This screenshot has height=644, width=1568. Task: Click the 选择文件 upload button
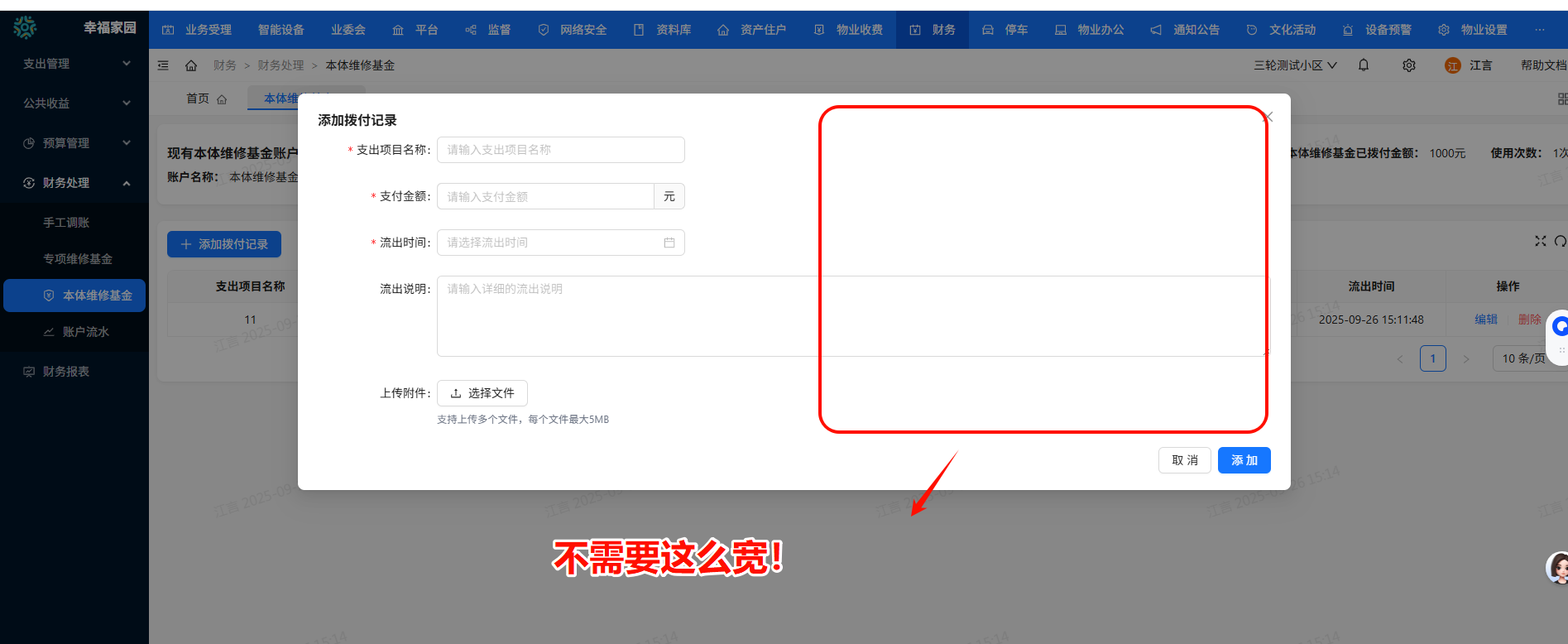tap(482, 393)
